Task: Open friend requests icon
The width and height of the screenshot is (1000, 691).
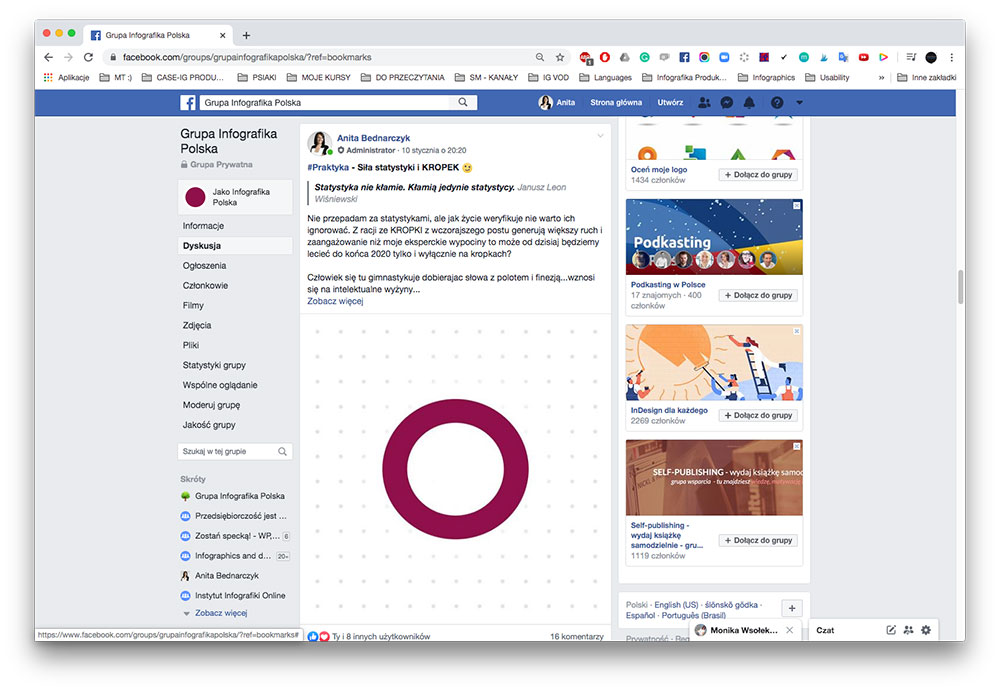Action: [704, 103]
